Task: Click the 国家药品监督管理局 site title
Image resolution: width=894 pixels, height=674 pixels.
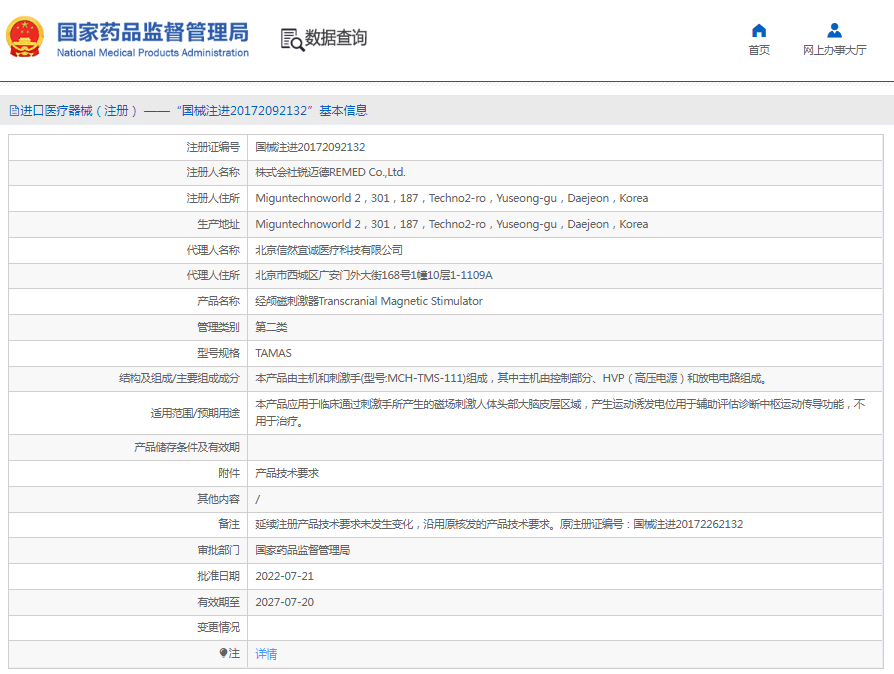Action: tap(152, 31)
